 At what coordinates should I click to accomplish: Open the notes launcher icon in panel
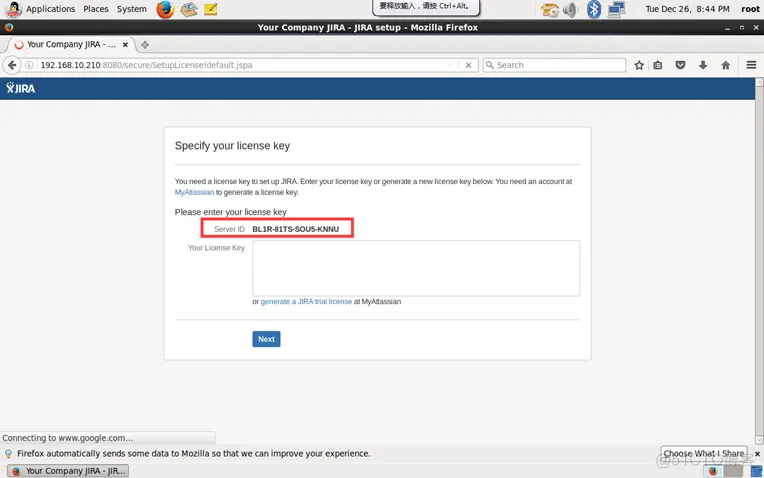click(210, 9)
